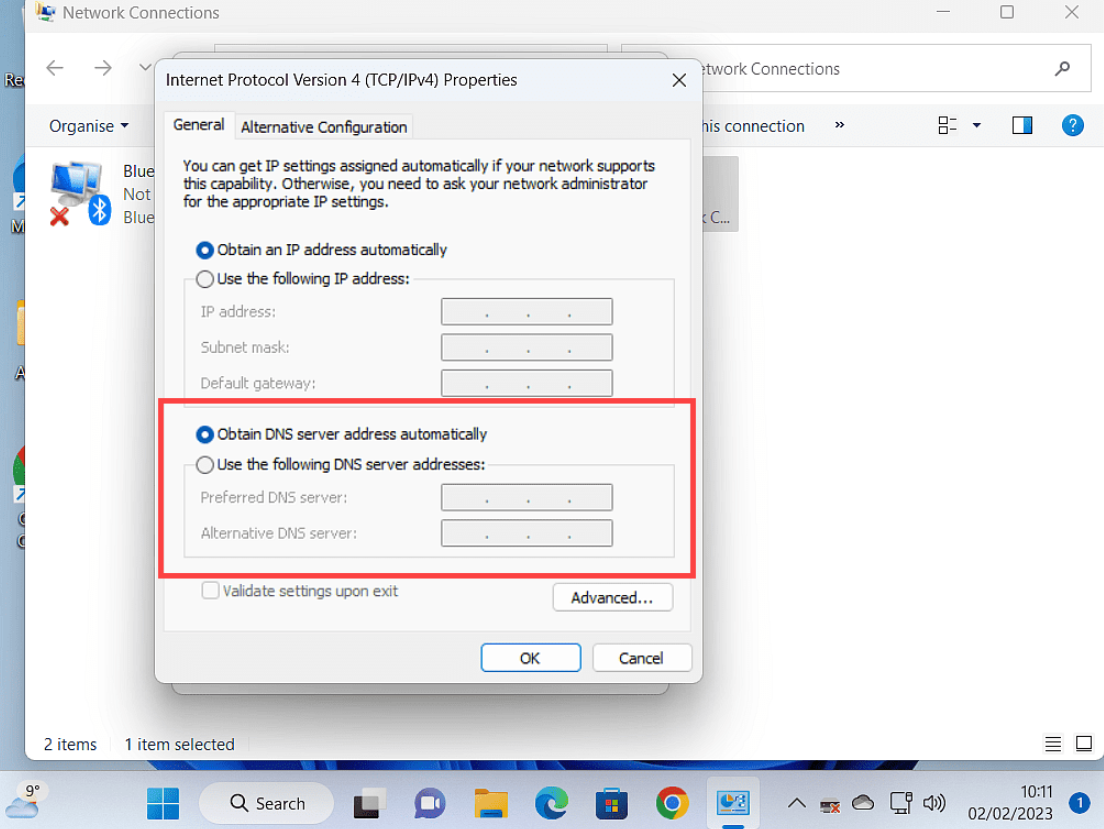
Task: Open the Help question mark icon
Action: tap(1072, 125)
